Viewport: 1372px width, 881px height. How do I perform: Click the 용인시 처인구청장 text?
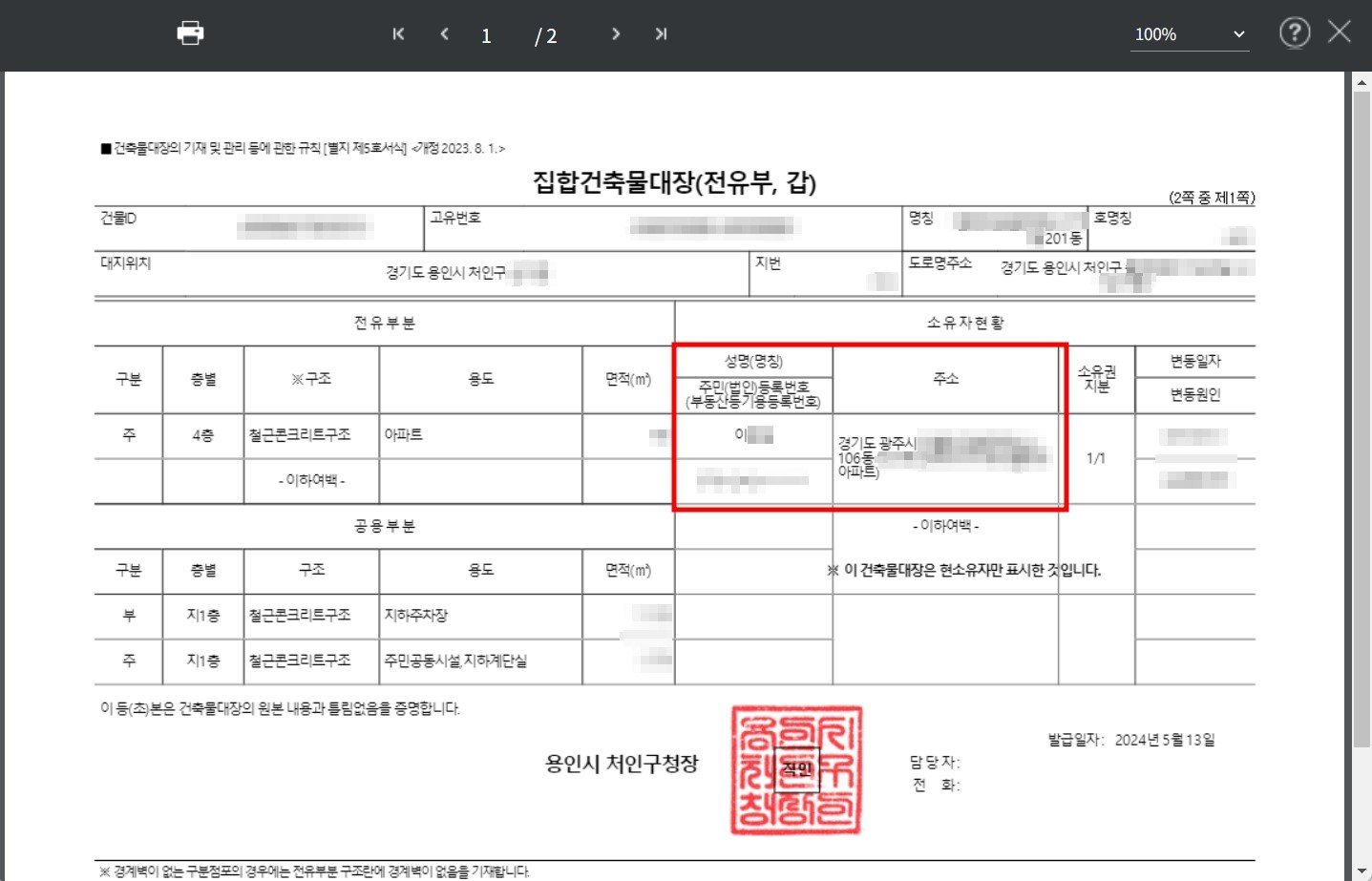622,764
